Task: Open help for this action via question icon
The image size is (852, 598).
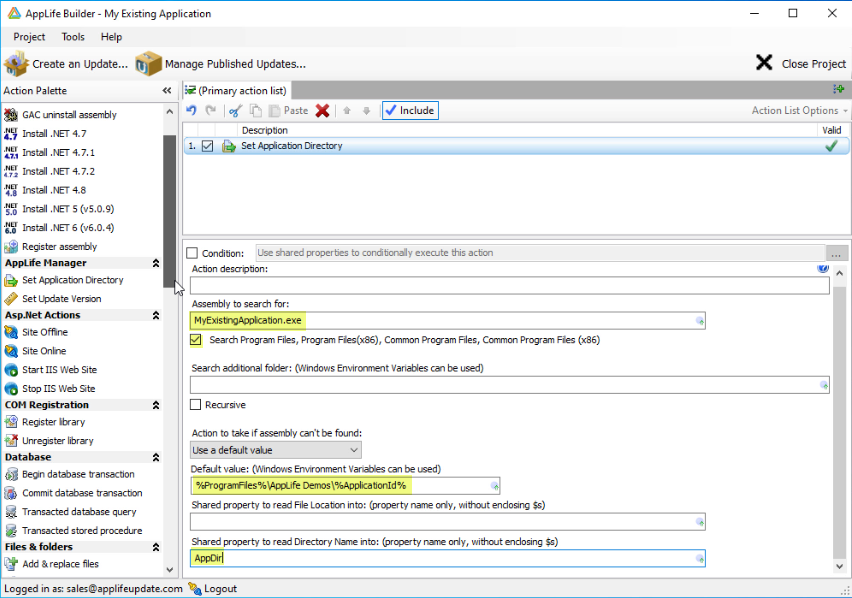Action: point(823,268)
